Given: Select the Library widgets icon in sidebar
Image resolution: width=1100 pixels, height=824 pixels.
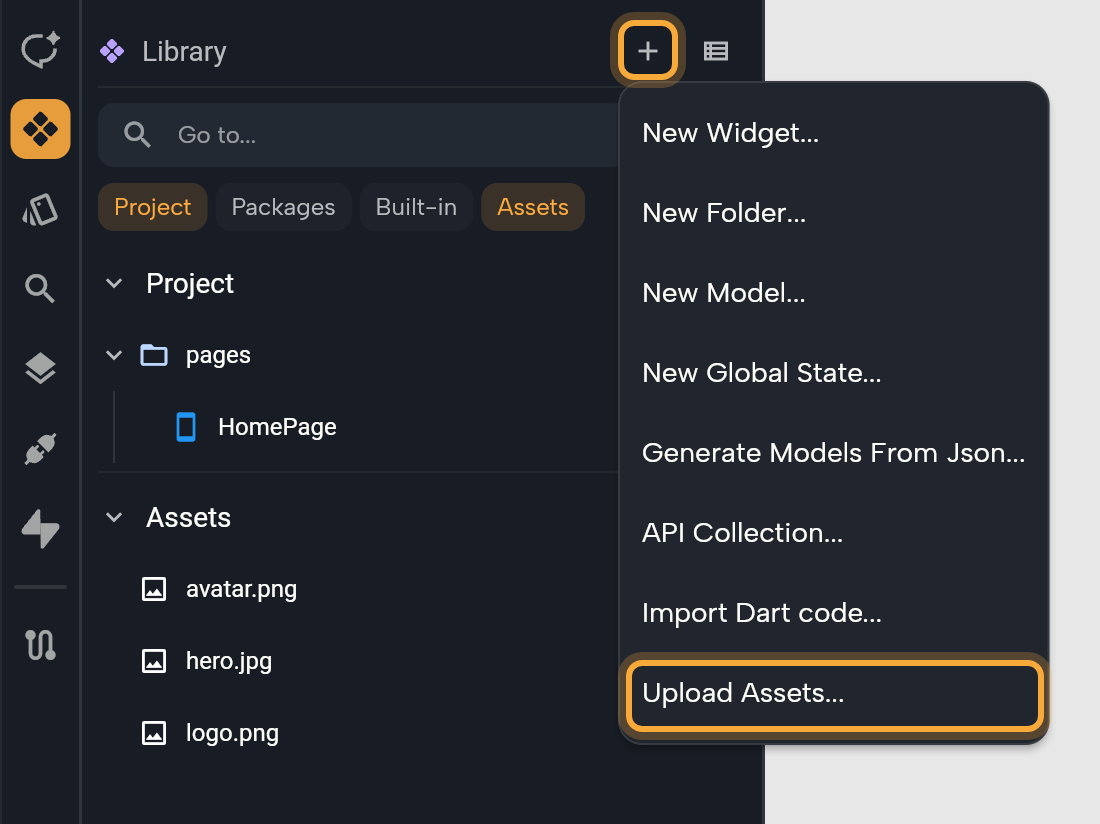Looking at the screenshot, I should point(40,129).
